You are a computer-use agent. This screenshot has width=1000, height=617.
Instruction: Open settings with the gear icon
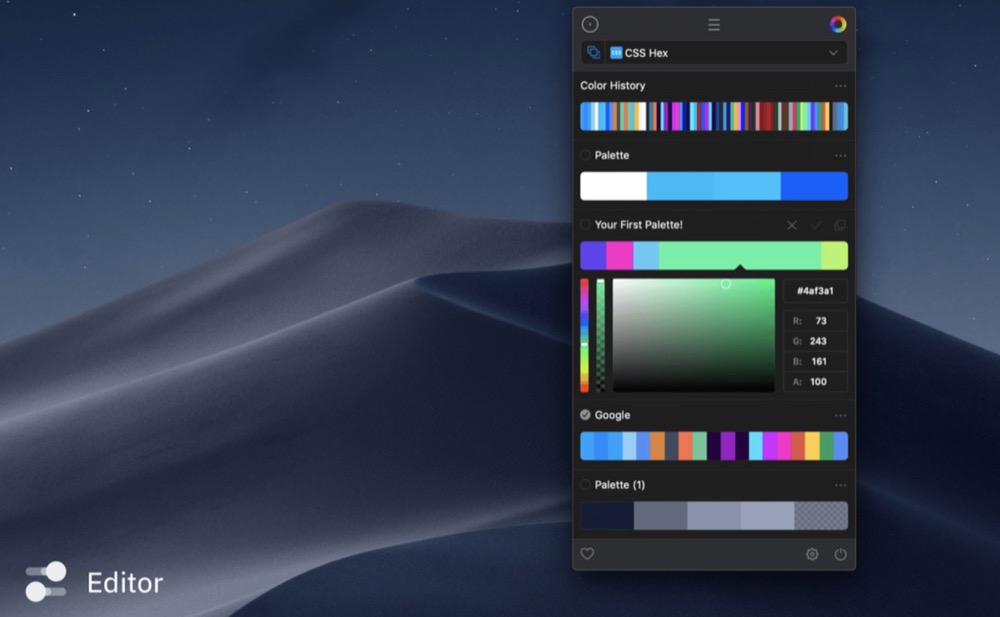(812, 554)
